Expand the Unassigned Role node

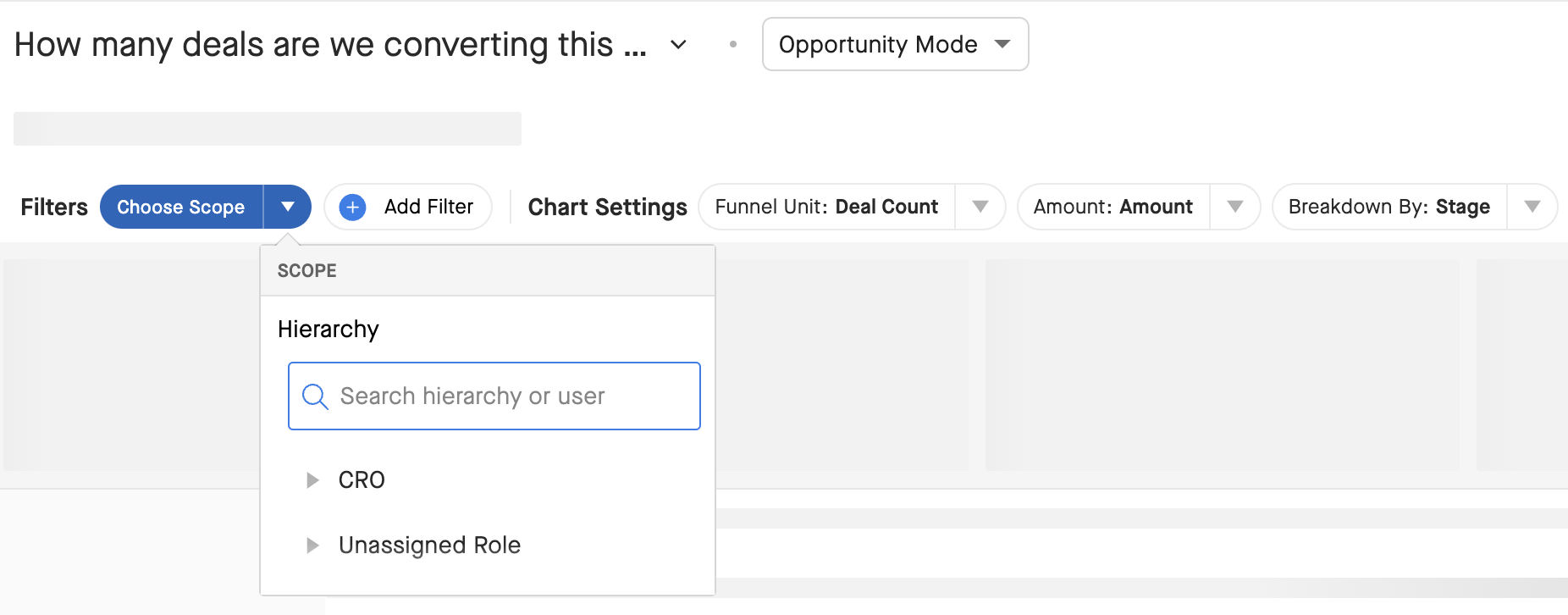click(x=312, y=546)
